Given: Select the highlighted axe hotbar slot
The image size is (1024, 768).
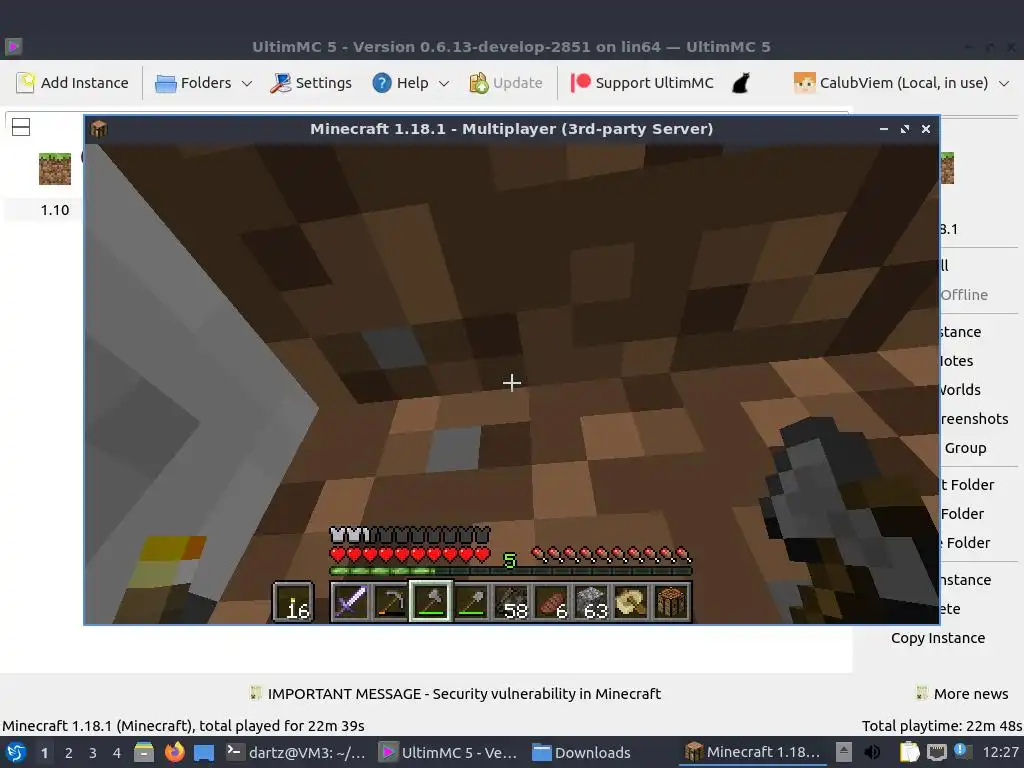Looking at the screenshot, I should coord(430,601).
